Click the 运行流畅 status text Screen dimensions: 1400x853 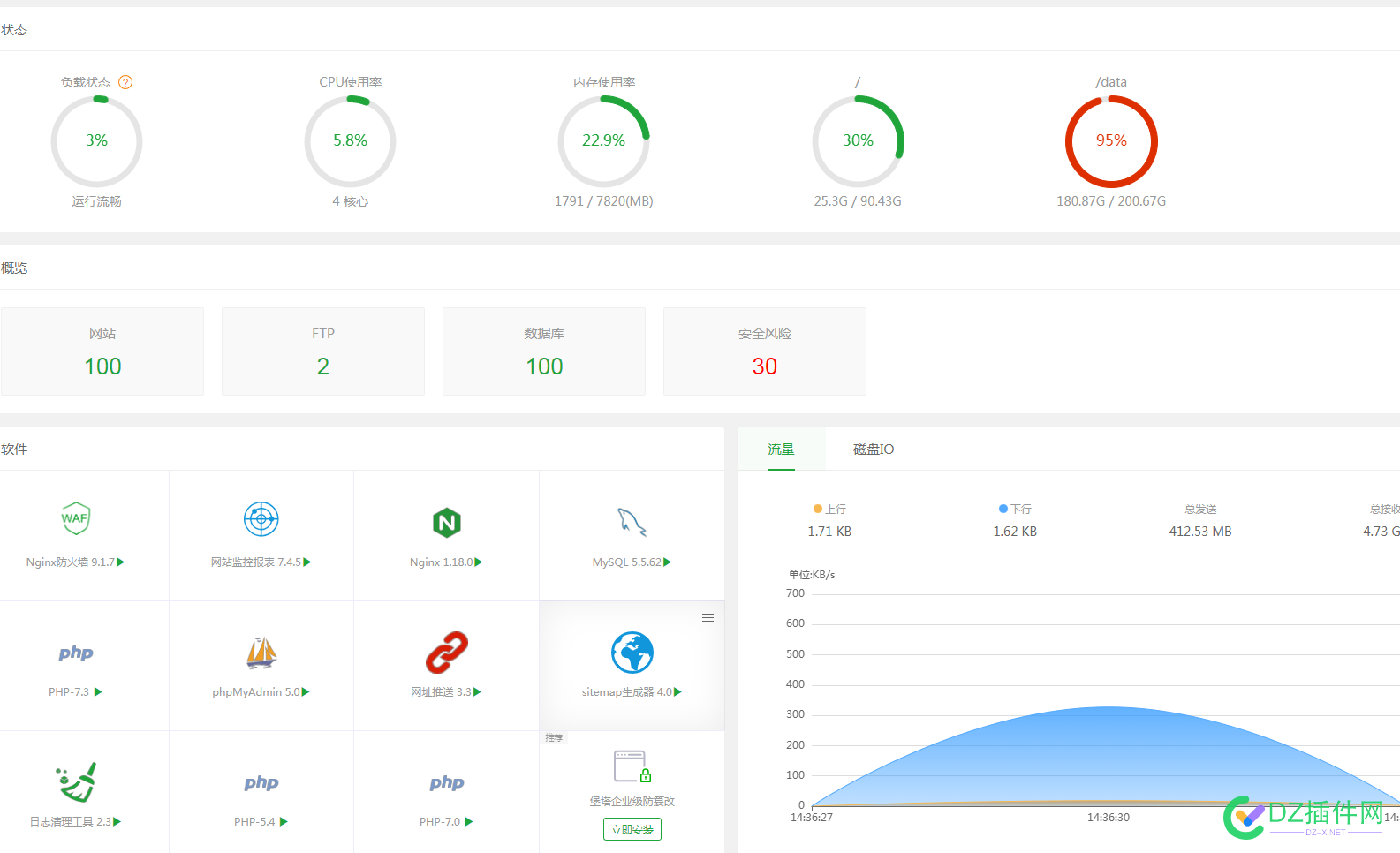97,201
